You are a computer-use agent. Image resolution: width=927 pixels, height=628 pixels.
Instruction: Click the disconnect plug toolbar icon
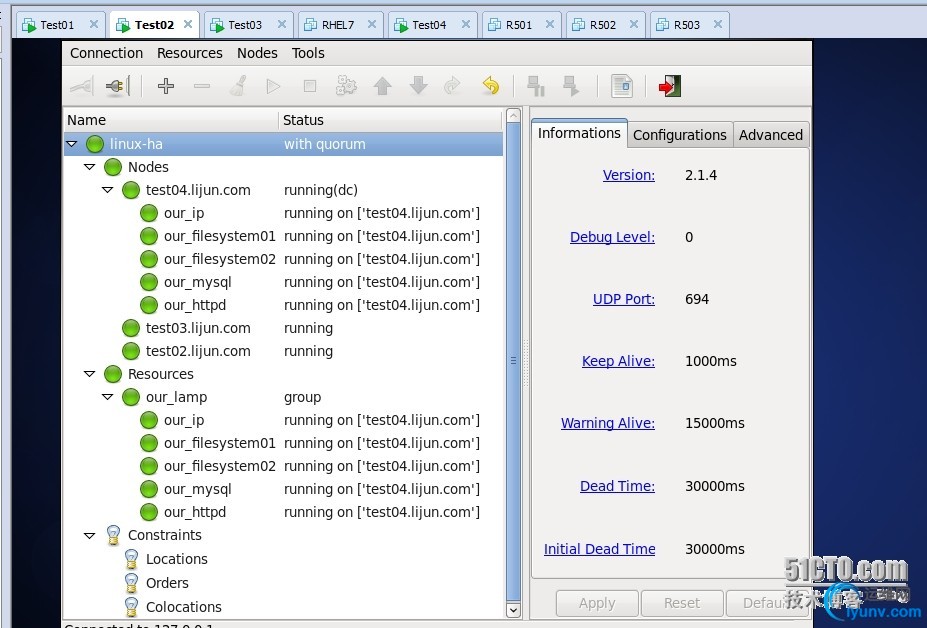coord(117,87)
